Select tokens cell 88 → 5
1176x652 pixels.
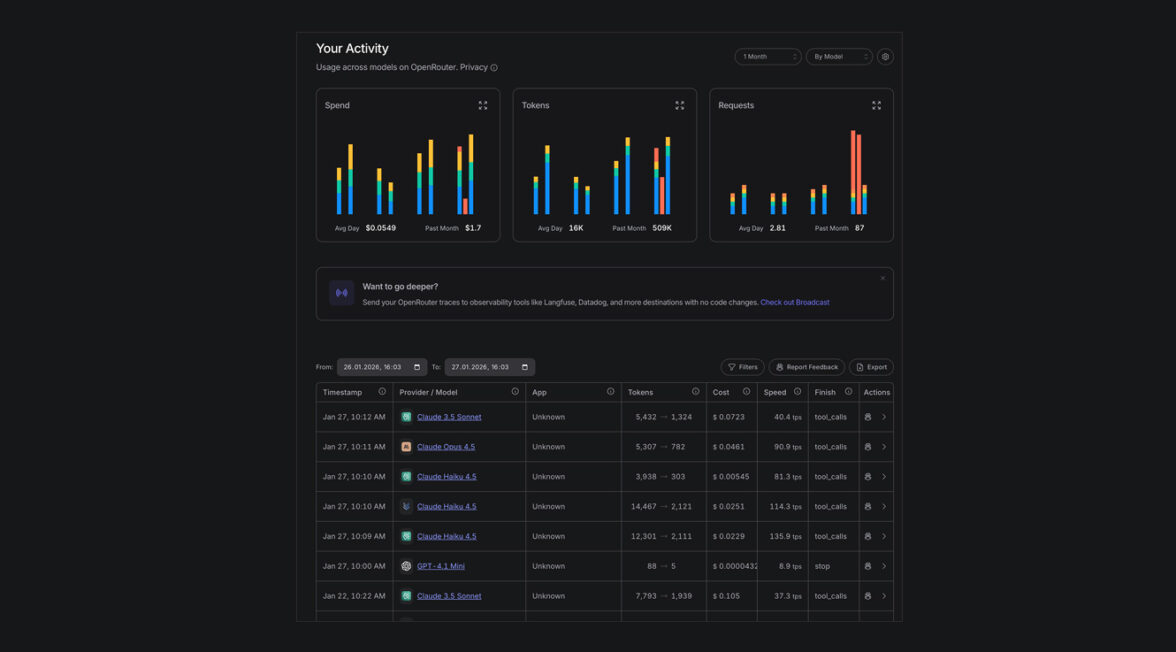661,566
